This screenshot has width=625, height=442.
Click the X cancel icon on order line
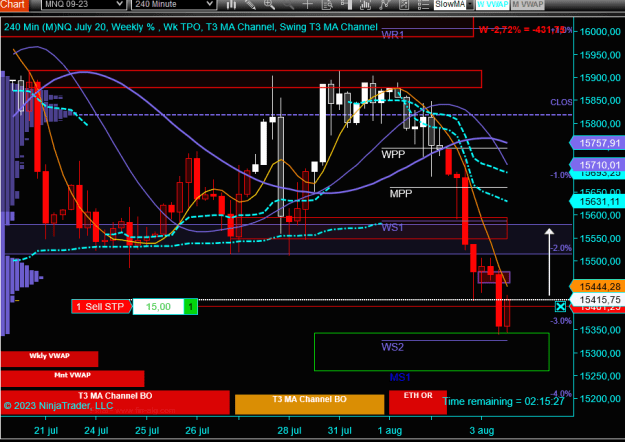point(560,306)
